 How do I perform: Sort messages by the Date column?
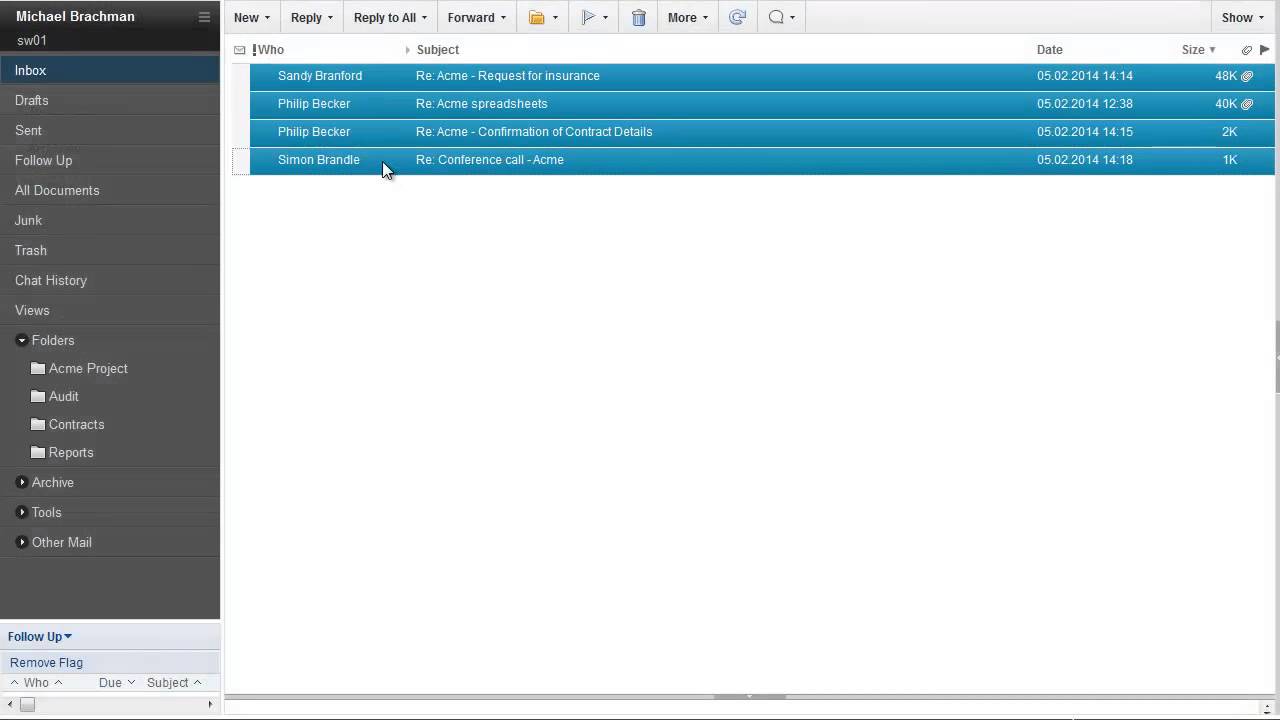[x=1050, y=49]
